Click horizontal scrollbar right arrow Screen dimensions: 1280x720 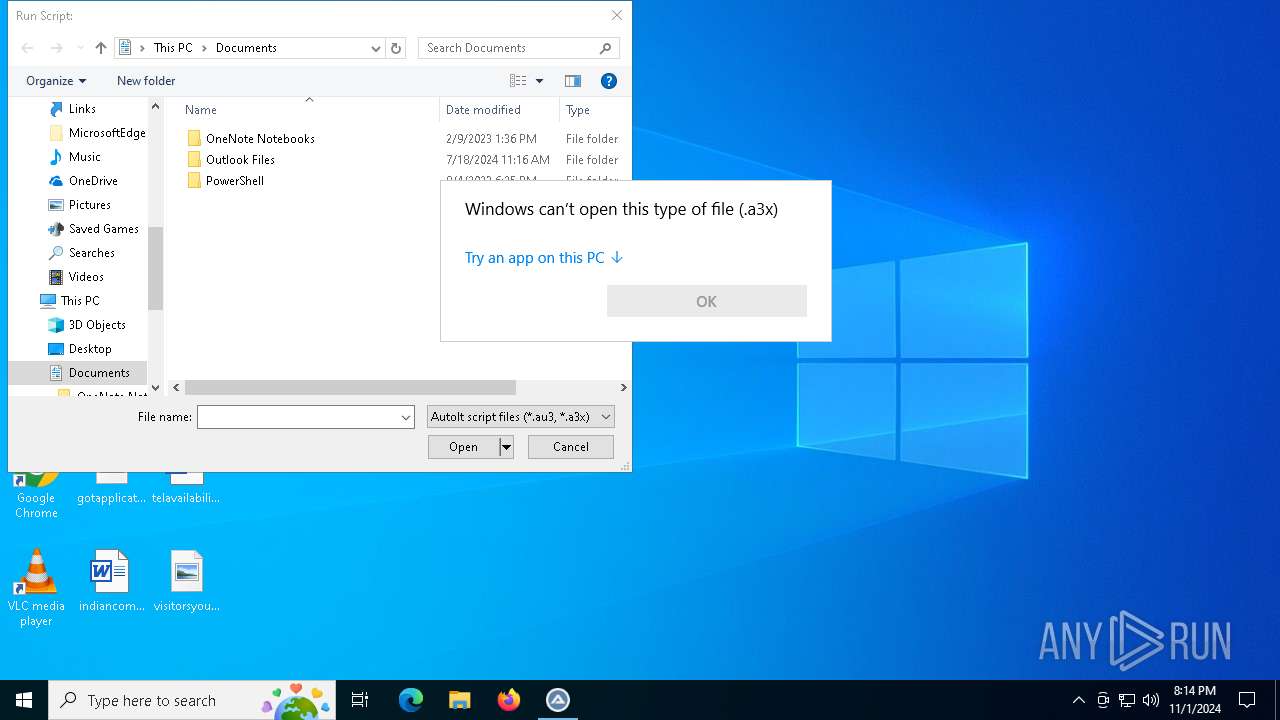tap(623, 387)
